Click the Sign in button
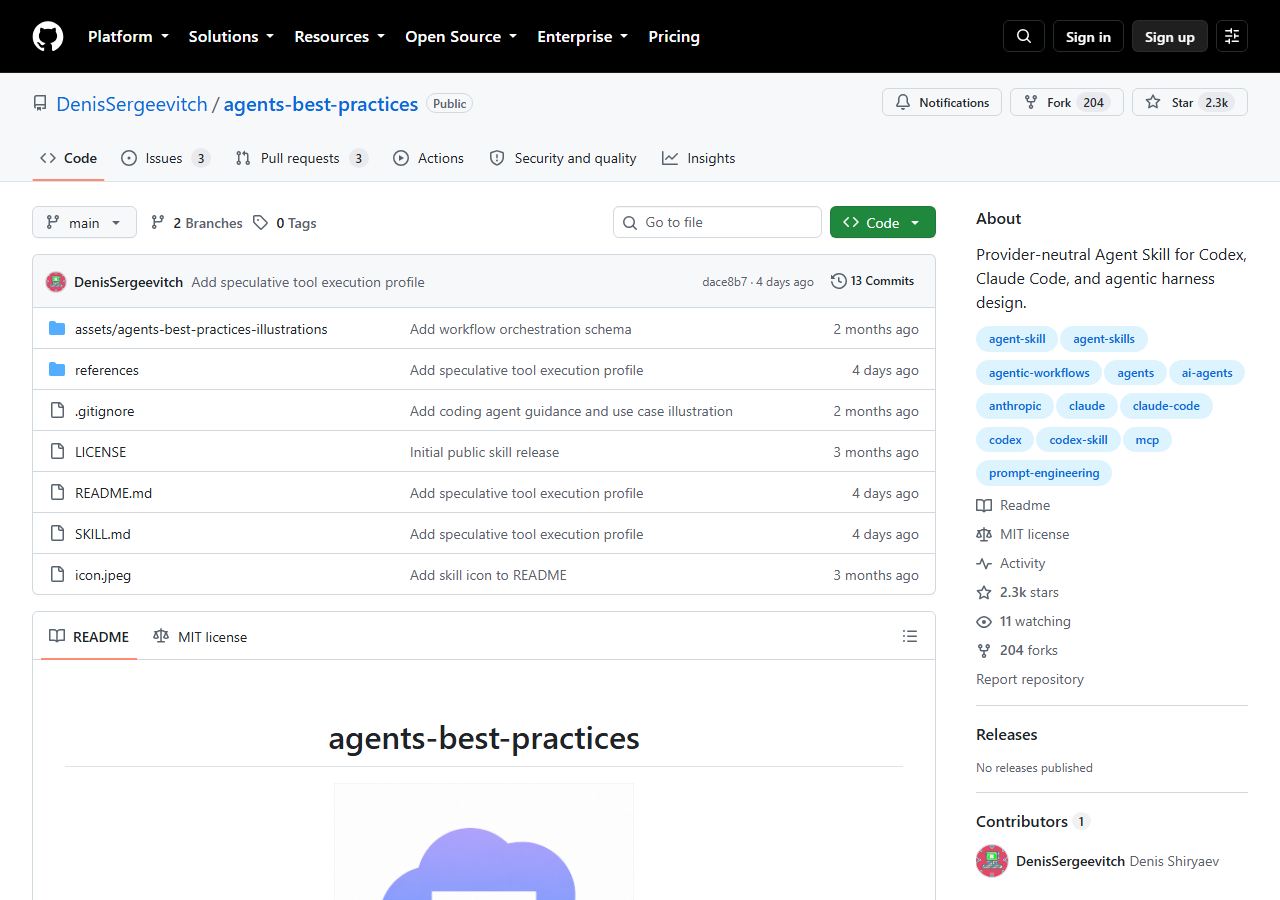Viewport: 1280px width, 900px height. pyautogui.click(x=1088, y=37)
